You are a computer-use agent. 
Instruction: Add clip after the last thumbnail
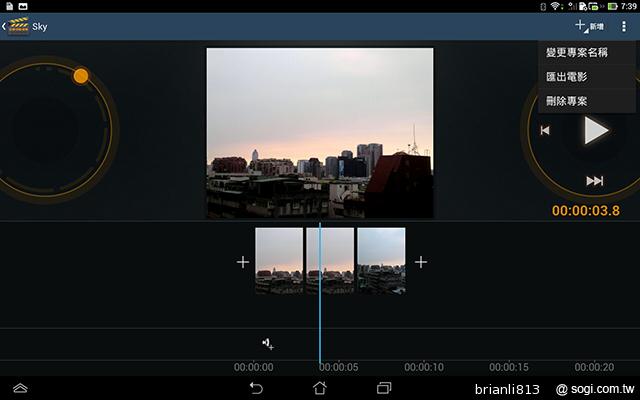pyautogui.click(x=421, y=262)
